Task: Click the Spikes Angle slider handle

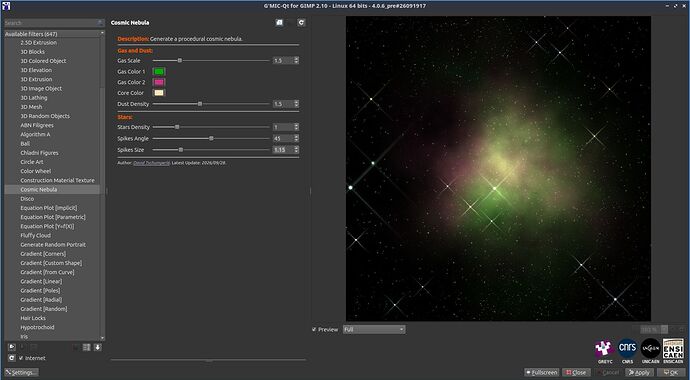Action: coord(211,139)
